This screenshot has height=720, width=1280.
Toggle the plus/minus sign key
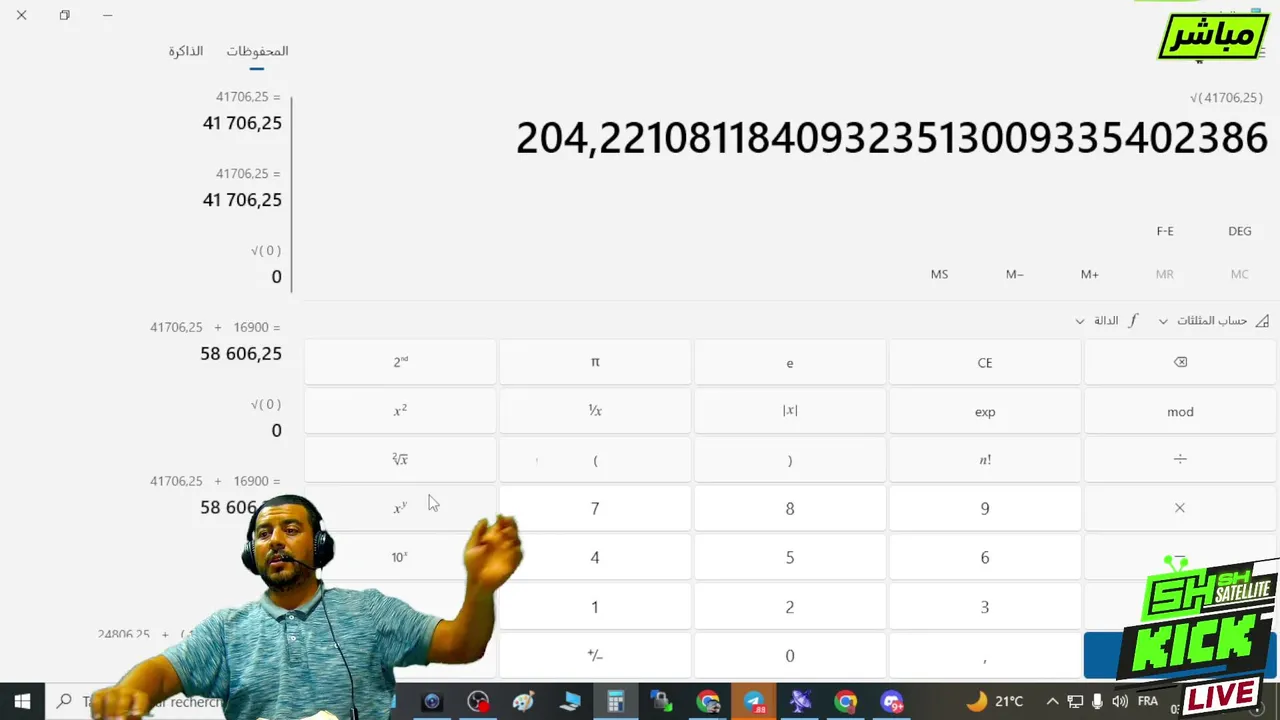595,655
